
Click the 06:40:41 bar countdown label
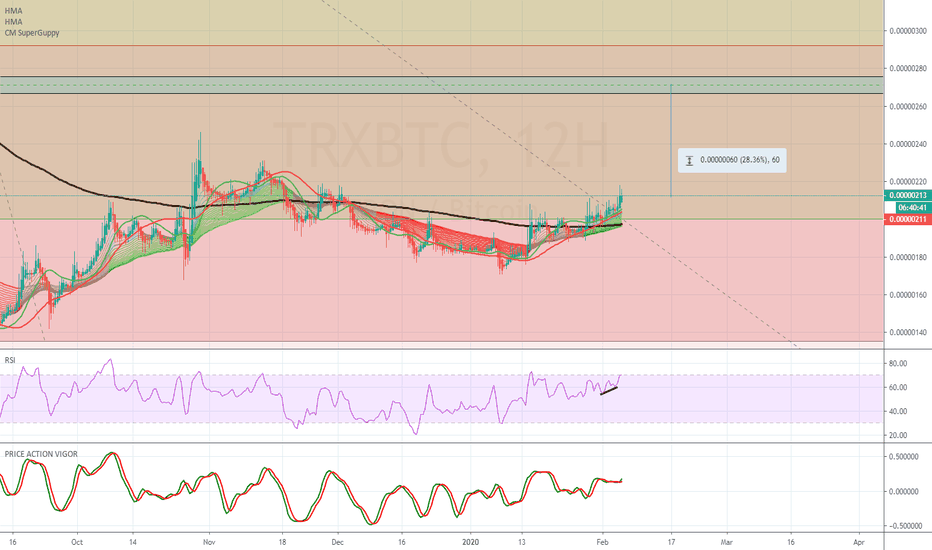coord(913,208)
